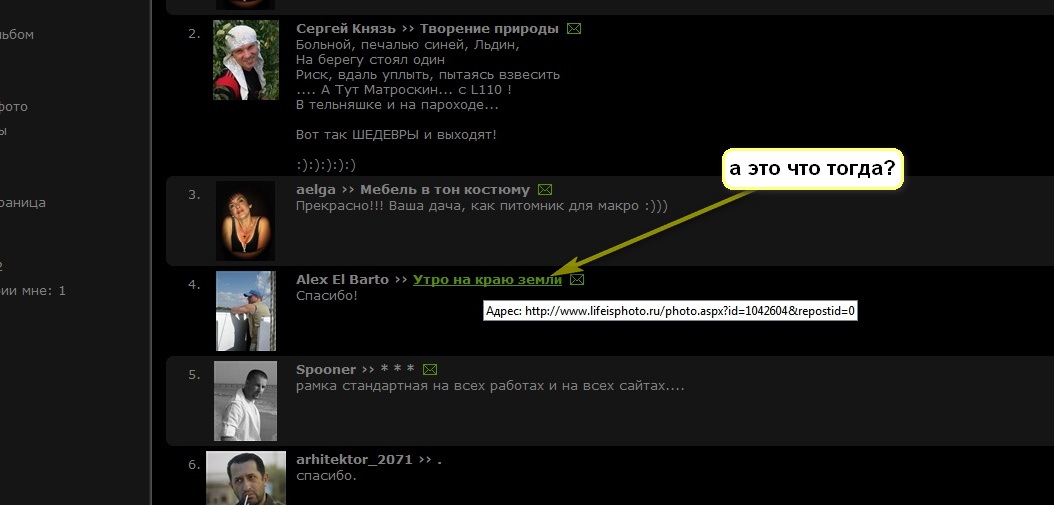Image resolution: width=1054 pixels, height=505 pixels.
Task: Click the arhitektor_2071 username
Action: tap(355, 460)
